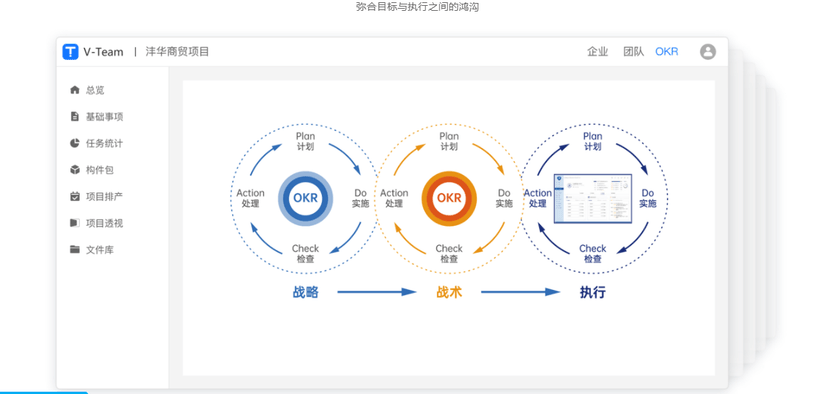
Task: Click the calendar icon beside 项目排产
Action: 74,196
